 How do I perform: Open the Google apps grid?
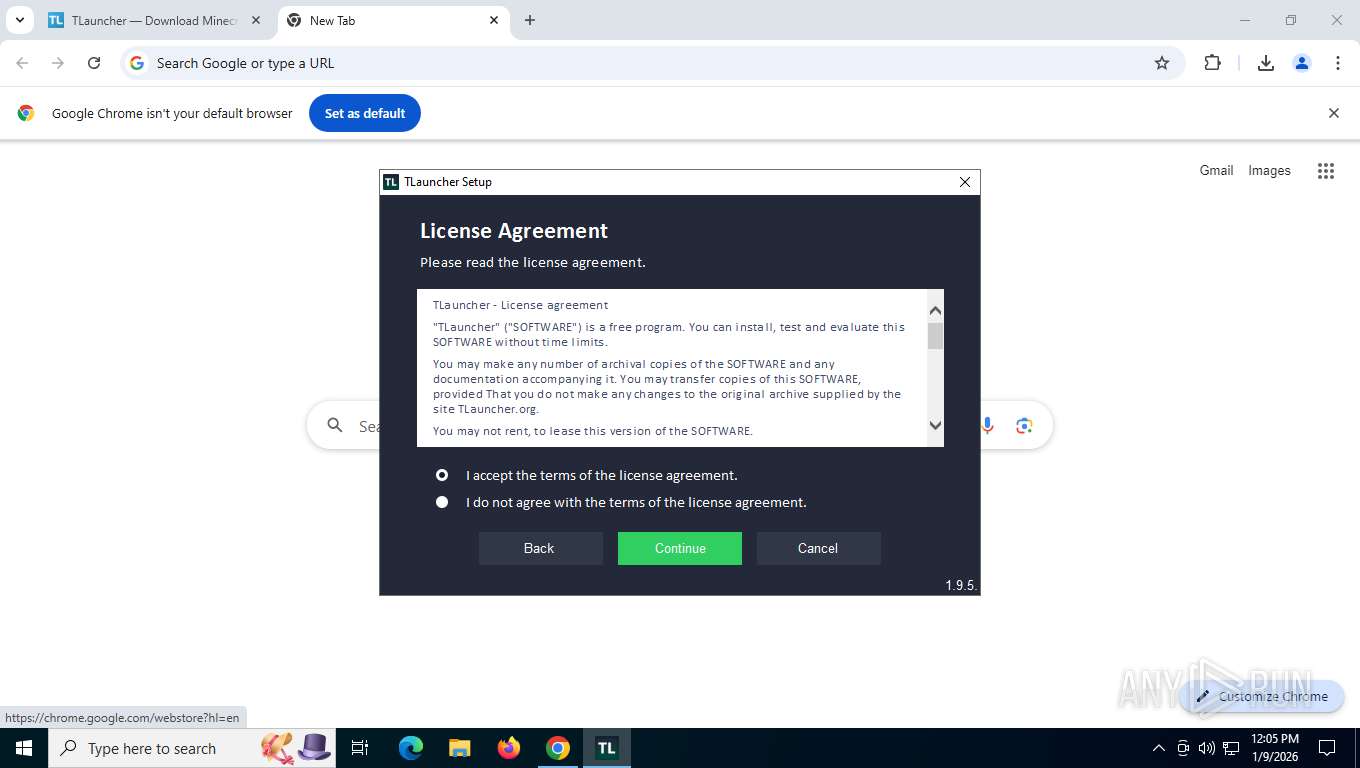coord(1326,171)
